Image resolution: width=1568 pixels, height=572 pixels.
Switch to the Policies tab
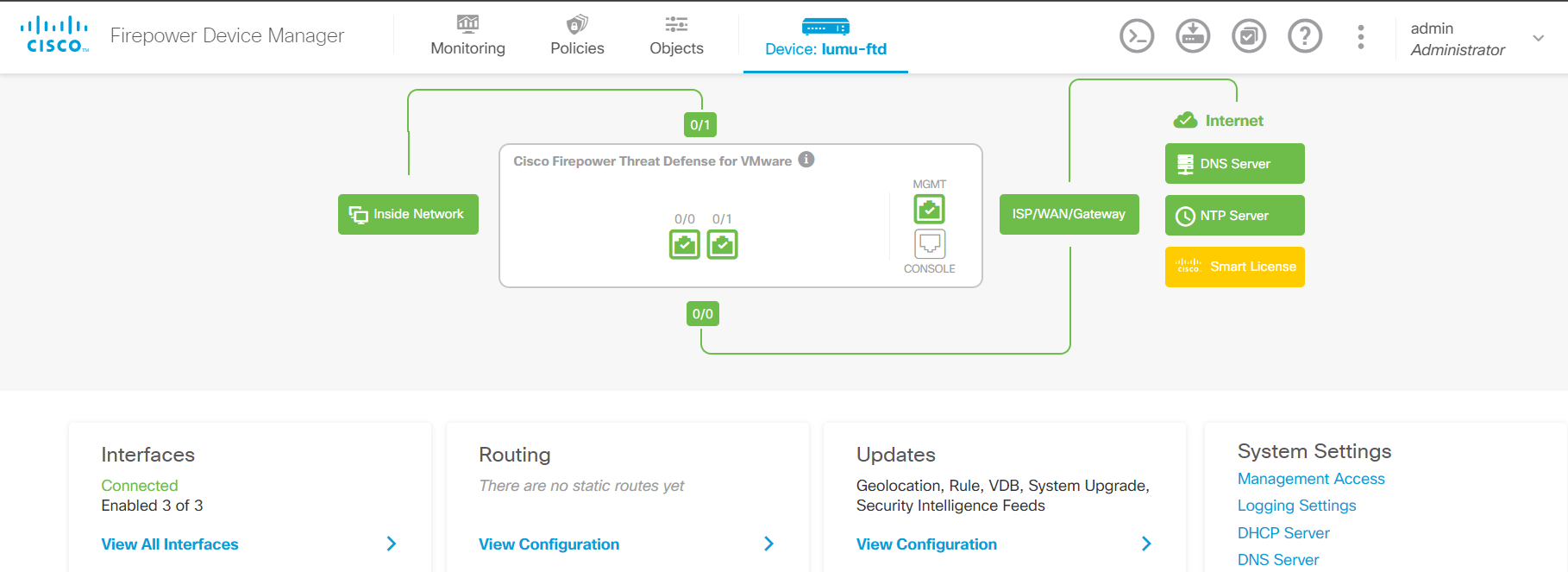click(577, 36)
